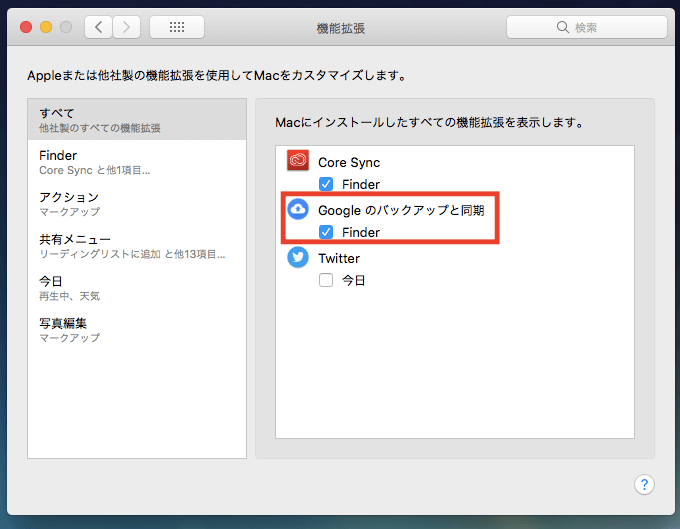Screen dimensions: 680x529
Task: Click the Twitter bird icon
Action: click(x=298, y=258)
